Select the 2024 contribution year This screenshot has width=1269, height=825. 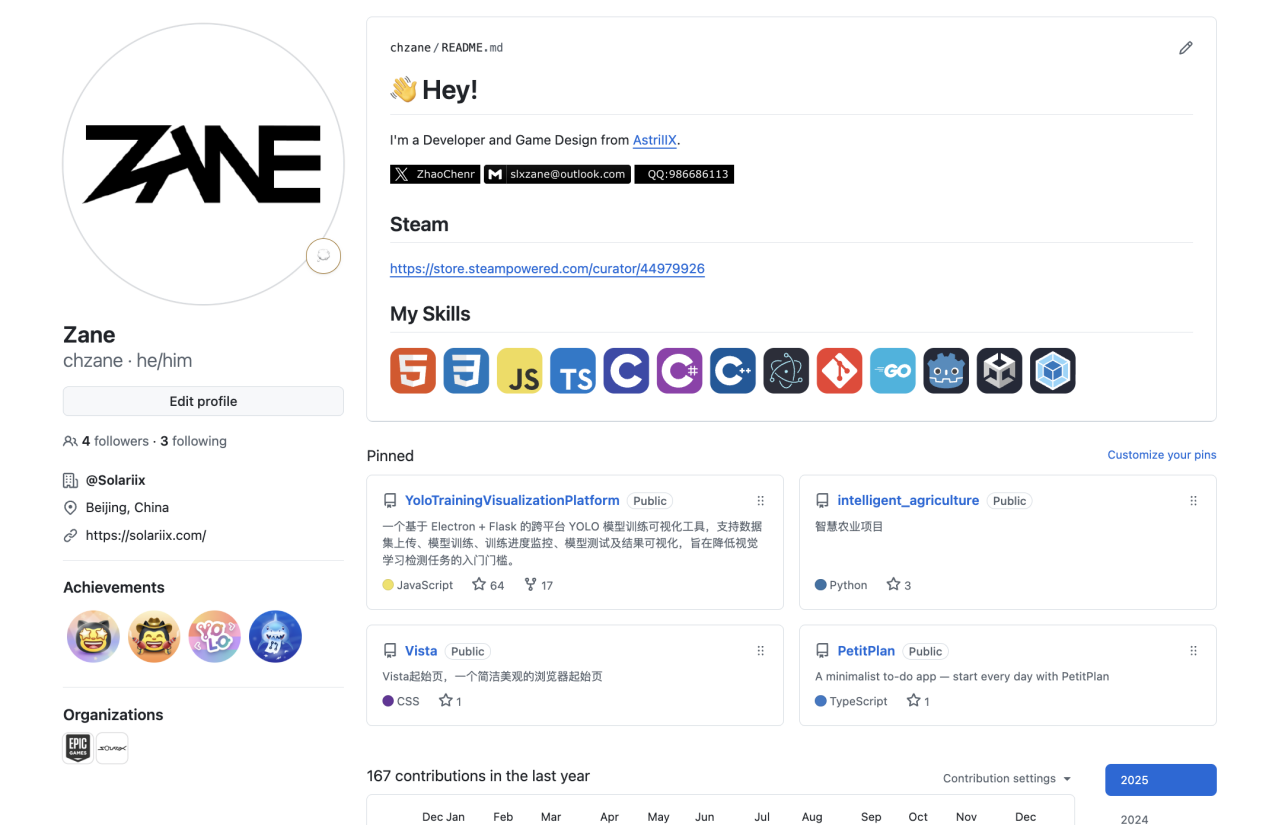point(1134,819)
